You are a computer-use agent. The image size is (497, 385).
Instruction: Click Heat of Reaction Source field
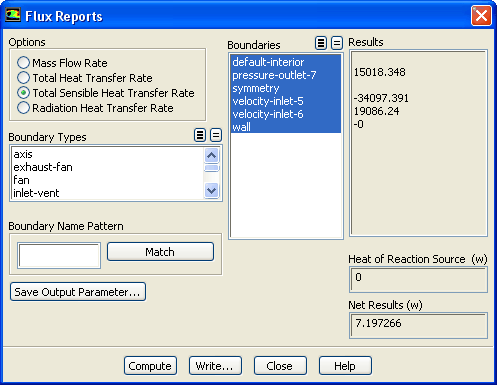click(x=418, y=280)
